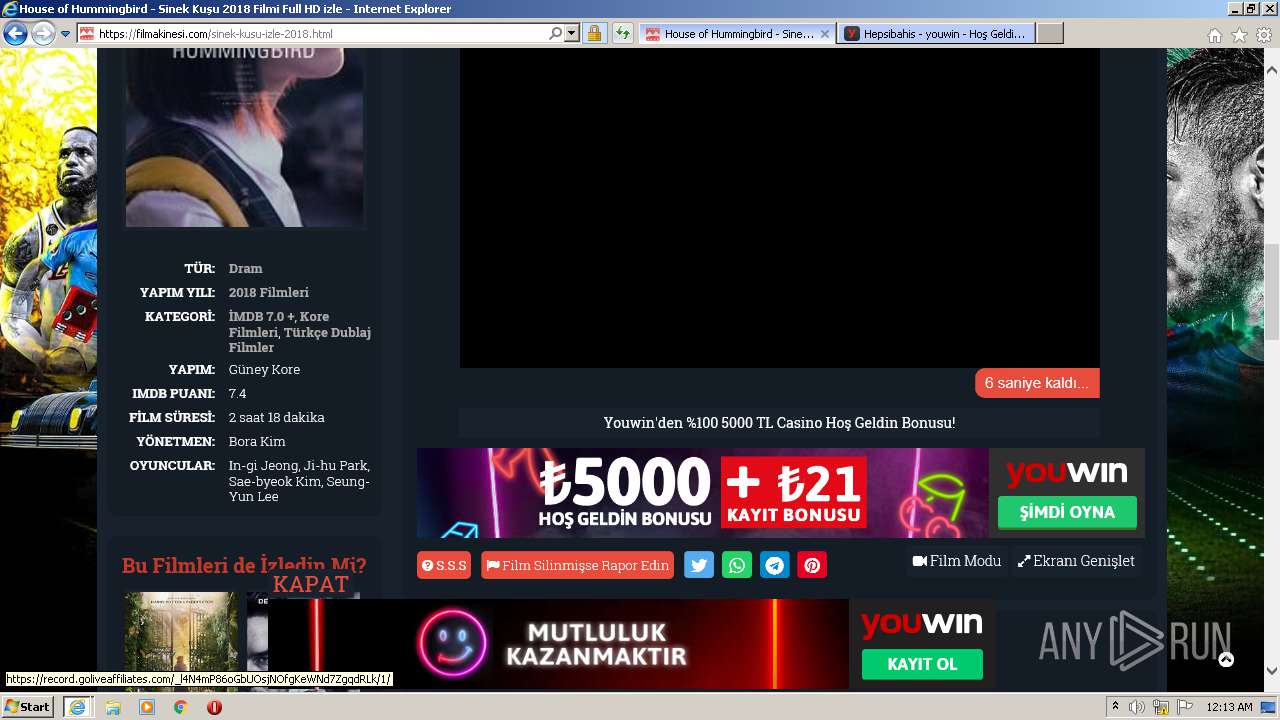Open the Türkçe Dublaj Filmler category link
This screenshot has height=720, width=1280.
click(x=300, y=340)
